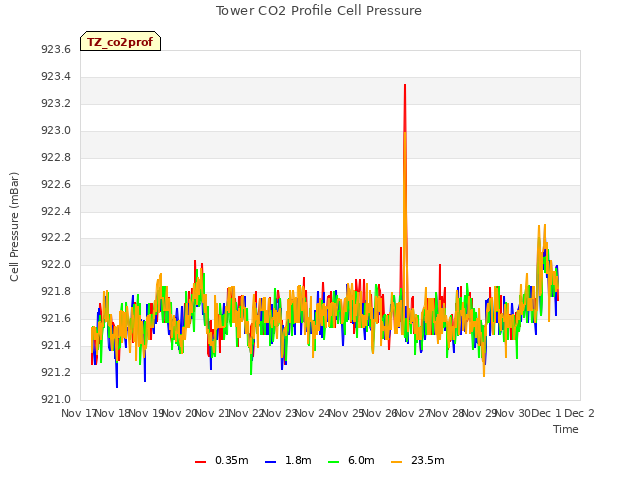Click the Dec 1 x-axis label
Screen dimensions: 640x480
tap(546, 413)
